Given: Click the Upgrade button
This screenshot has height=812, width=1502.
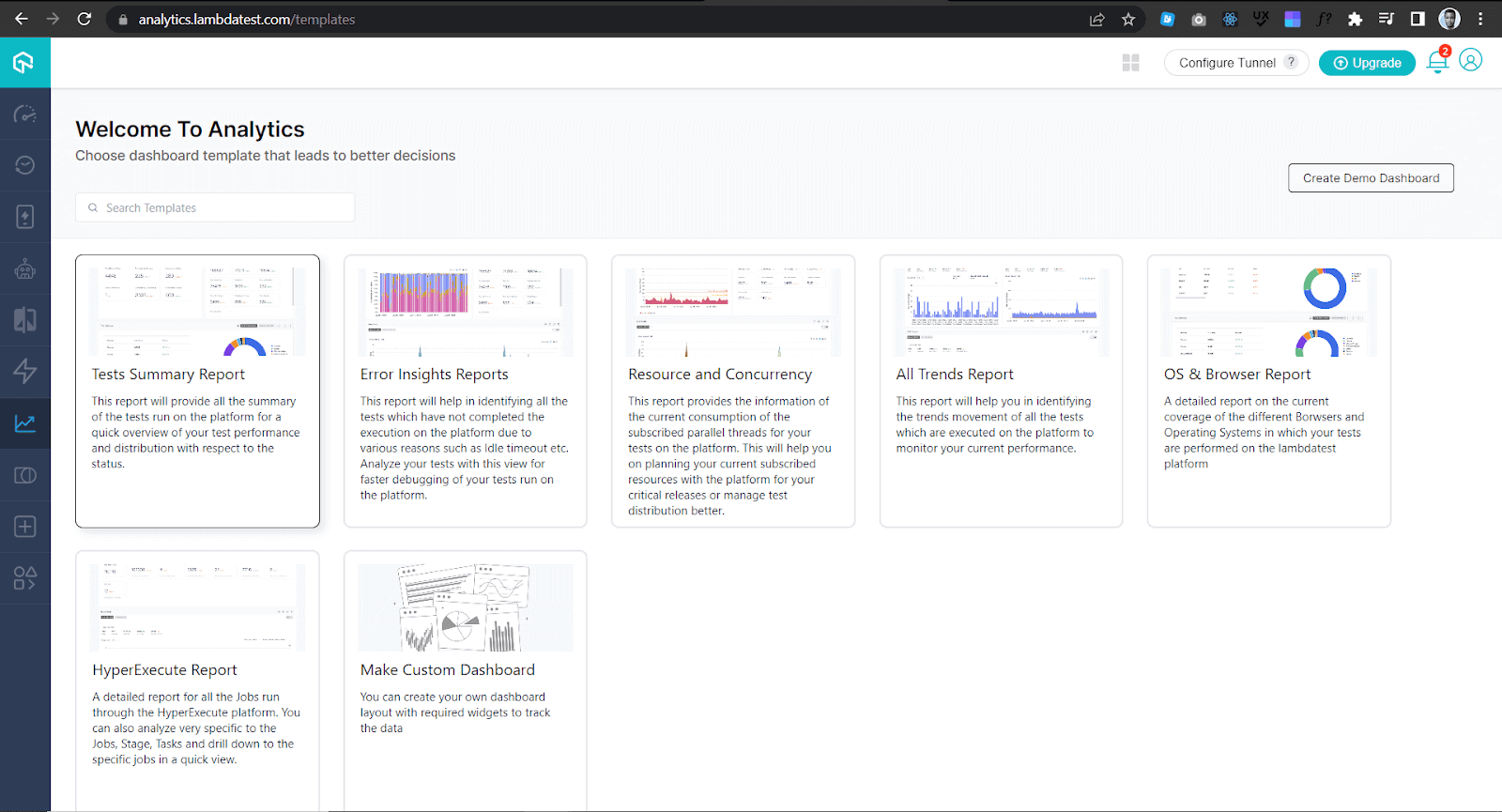Looking at the screenshot, I should 1367,63.
